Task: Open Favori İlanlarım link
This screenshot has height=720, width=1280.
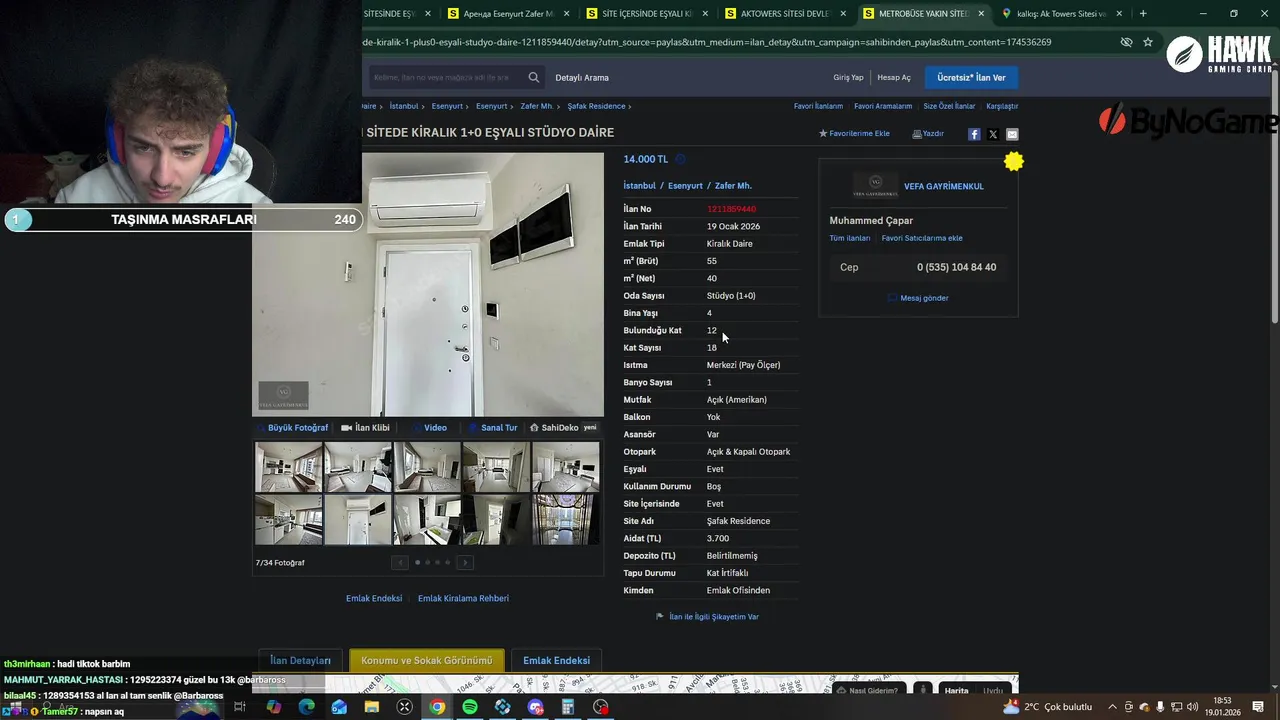Action: pyautogui.click(x=818, y=106)
